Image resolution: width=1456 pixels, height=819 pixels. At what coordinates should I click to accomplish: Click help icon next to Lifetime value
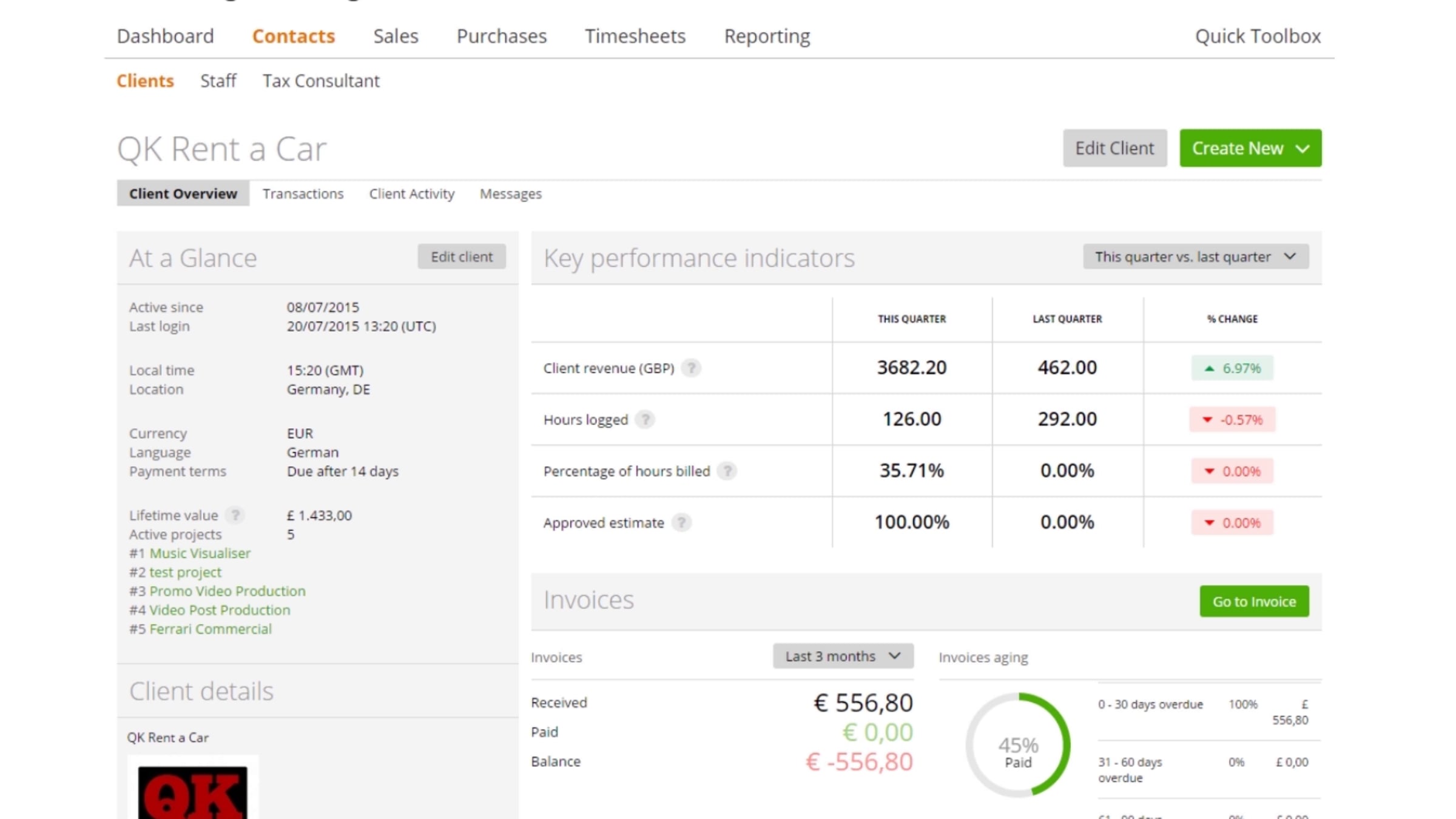(x=234, y=515)
